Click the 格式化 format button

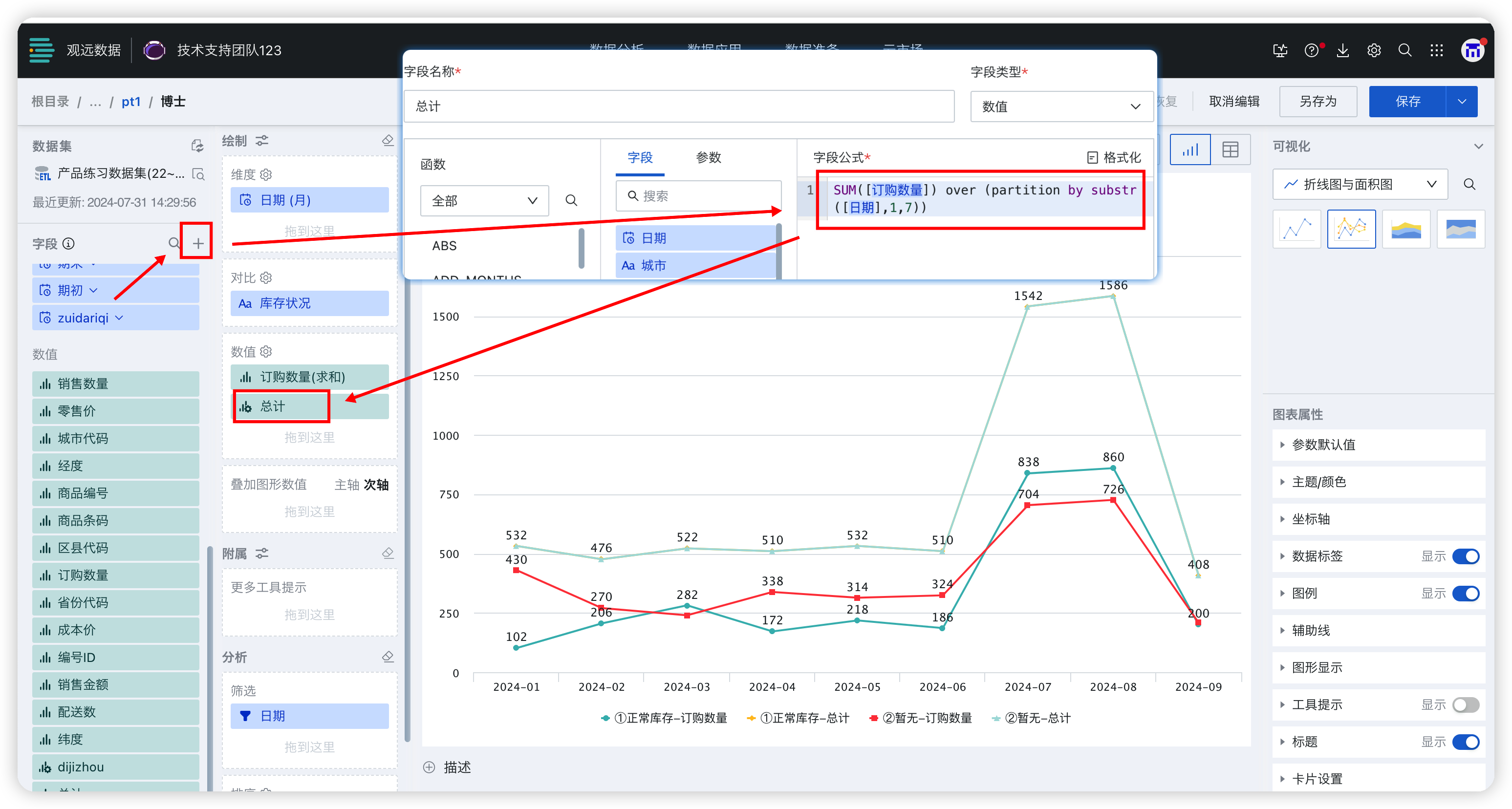click(x=1113, y=157)
